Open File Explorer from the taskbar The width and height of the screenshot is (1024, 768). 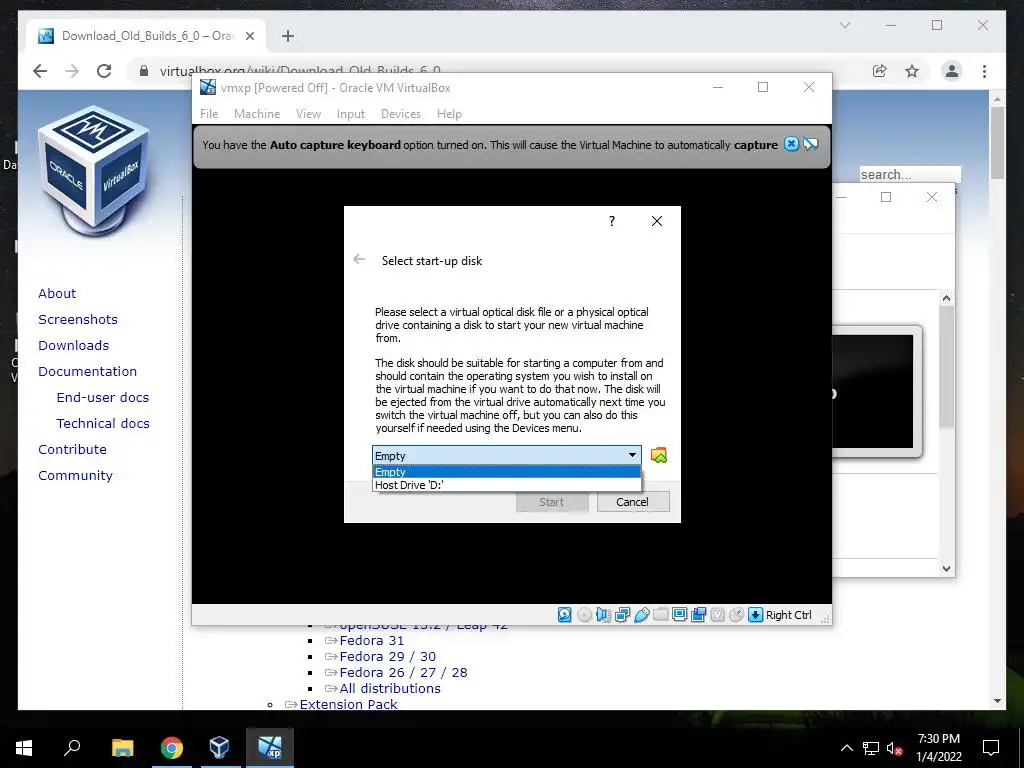click(x=122, y=748)
